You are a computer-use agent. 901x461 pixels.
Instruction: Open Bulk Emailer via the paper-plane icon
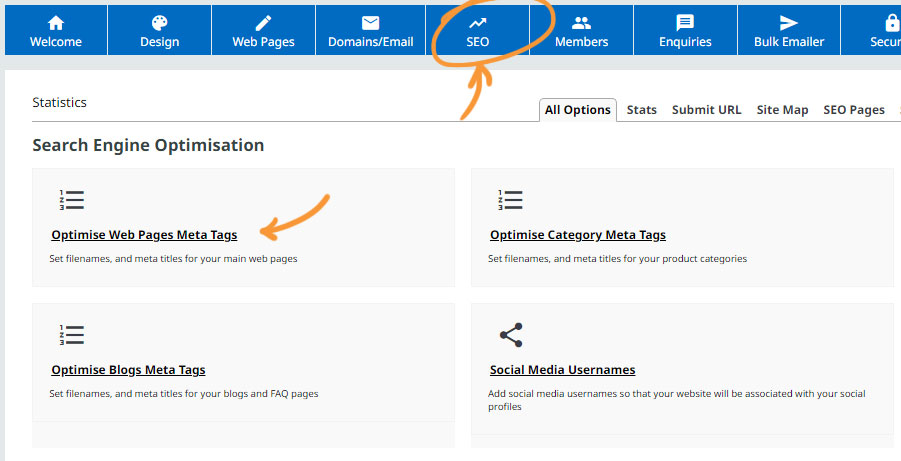(789, 23)
